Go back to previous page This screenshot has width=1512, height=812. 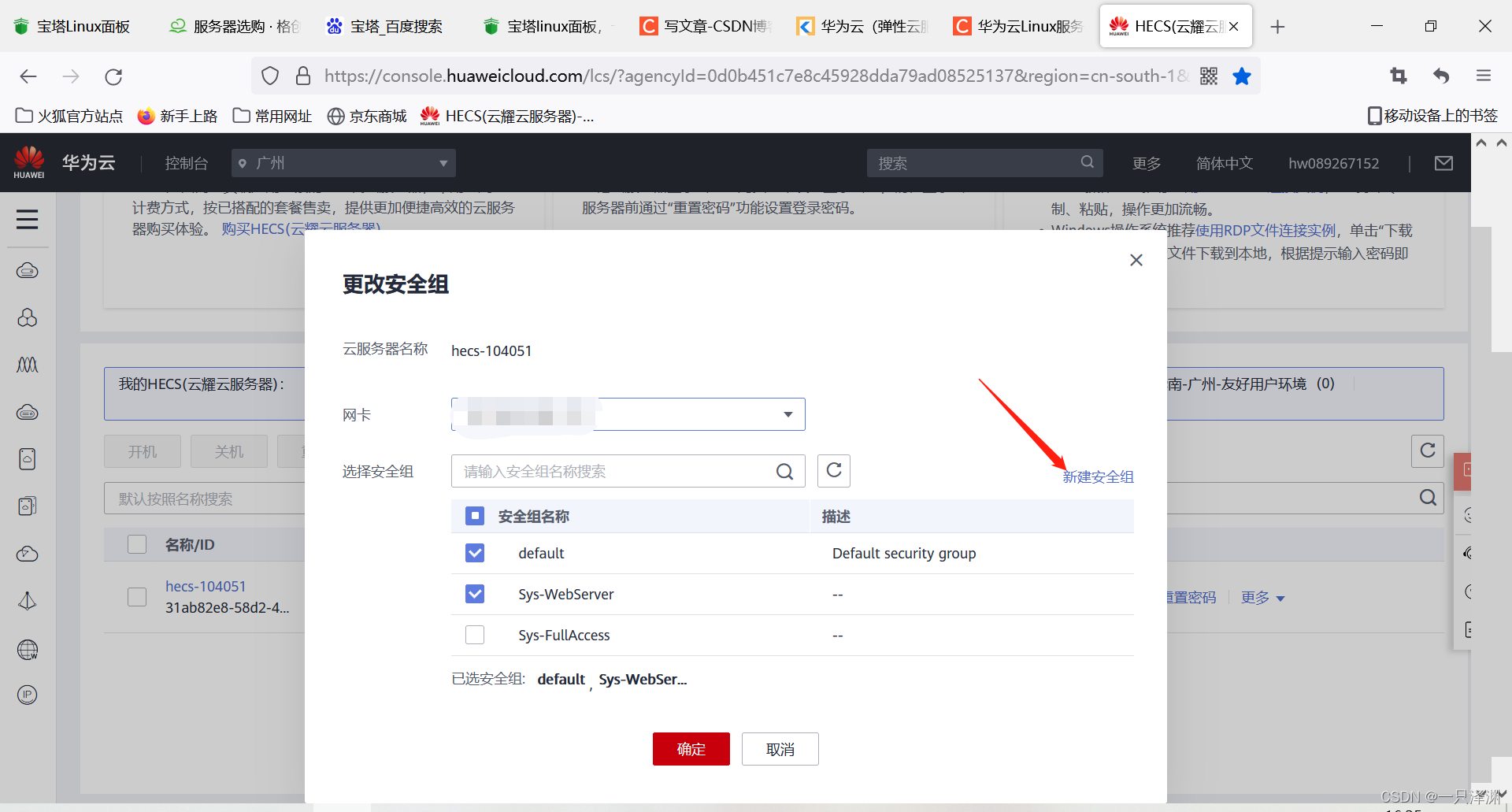28,76
